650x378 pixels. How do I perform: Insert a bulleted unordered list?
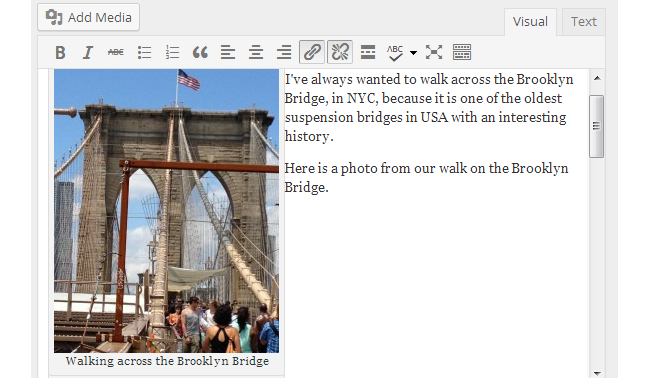(x=144, y=53)
